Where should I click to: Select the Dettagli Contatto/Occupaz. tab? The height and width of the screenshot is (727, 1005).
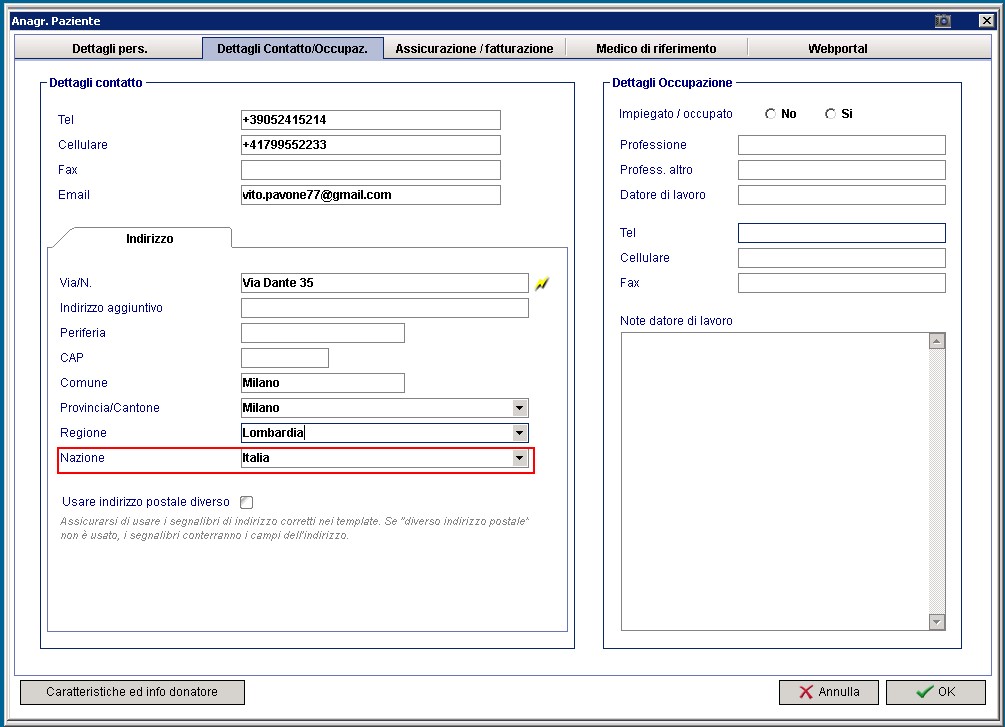pyautogui.click(x=292, y=48)
